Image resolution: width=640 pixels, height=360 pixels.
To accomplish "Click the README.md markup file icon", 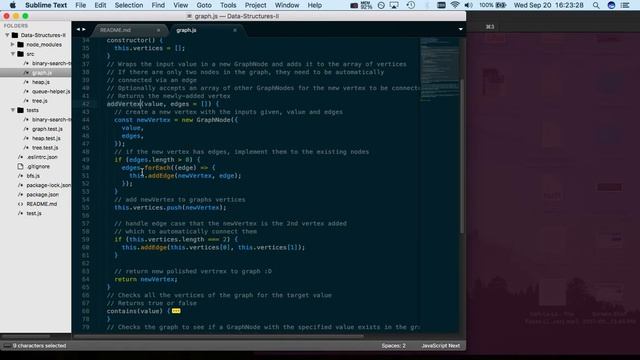I will coord(20,204).
